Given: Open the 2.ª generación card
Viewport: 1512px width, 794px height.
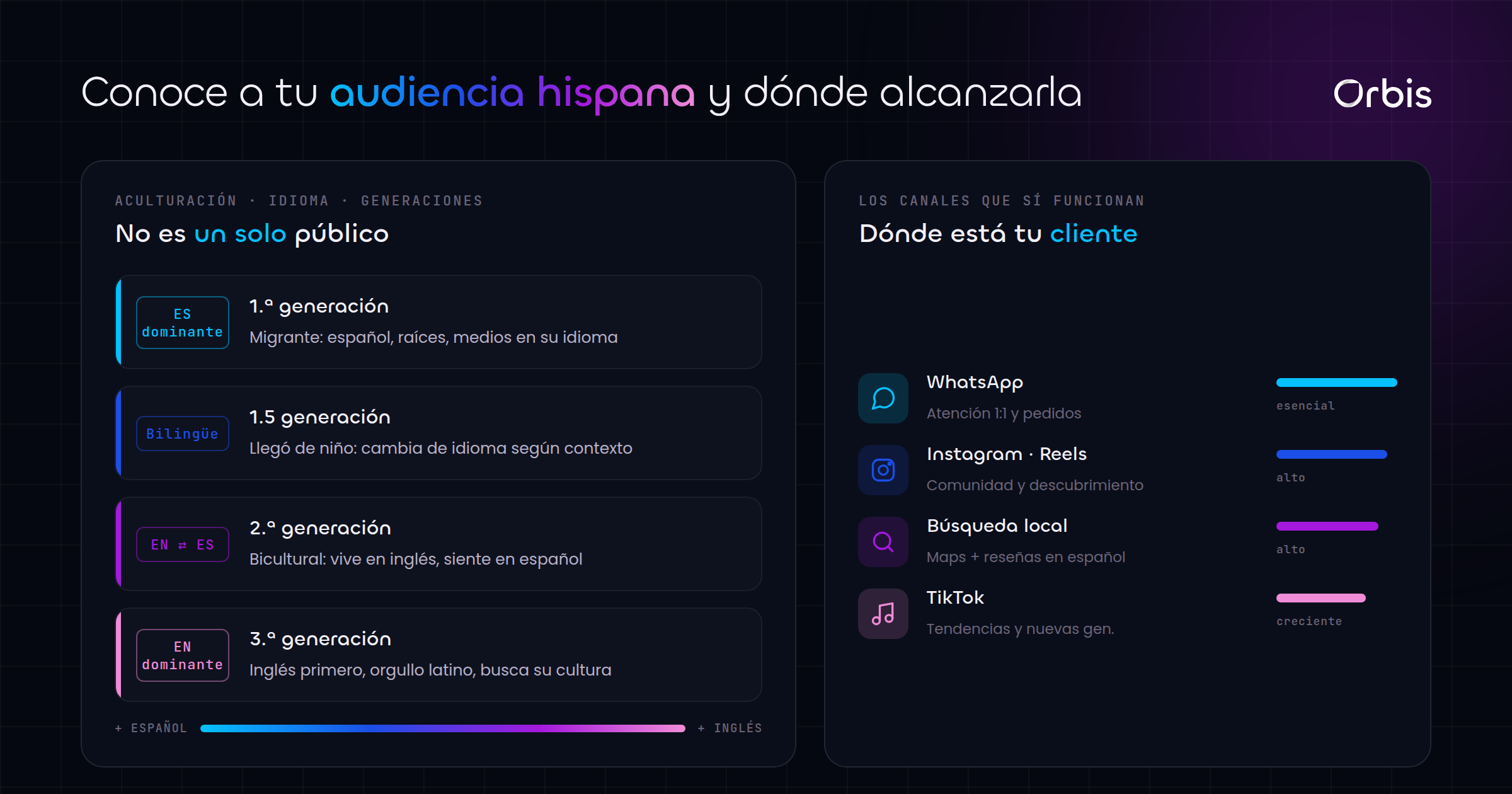Looking at the screenshot, I should [x=439, y=544].
